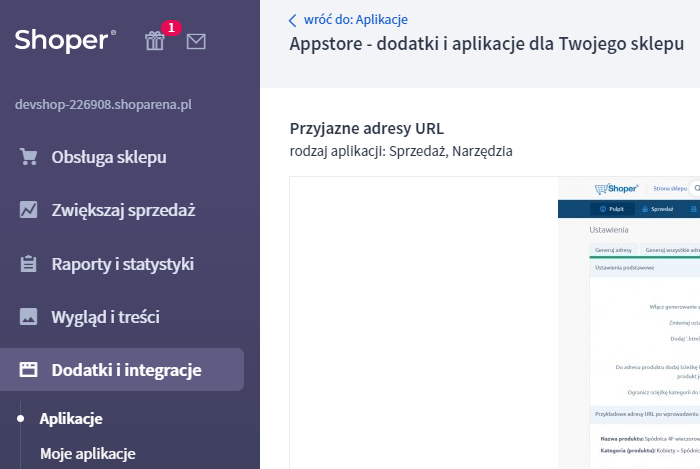Open the gift notifications icon
This screenshot has height=469, width=700.
click(155, 41)
